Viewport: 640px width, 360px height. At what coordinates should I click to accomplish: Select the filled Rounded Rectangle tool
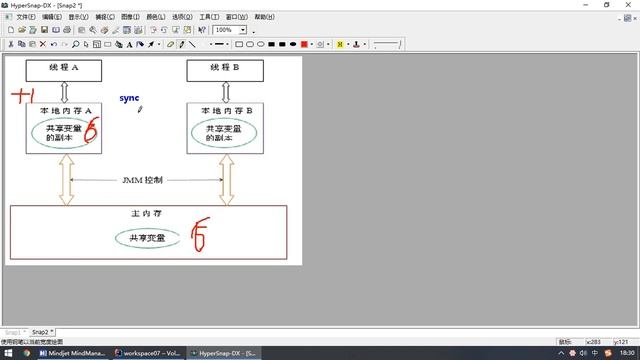282,44
